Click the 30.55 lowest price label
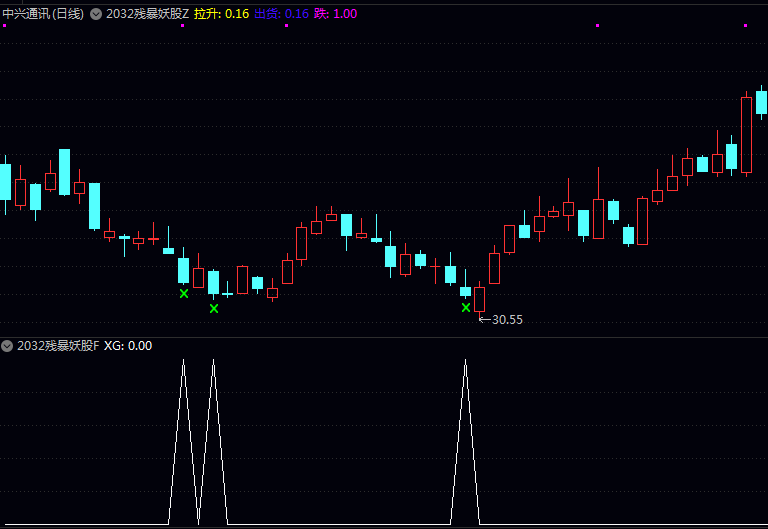768x529 pixels. (507, 320)
